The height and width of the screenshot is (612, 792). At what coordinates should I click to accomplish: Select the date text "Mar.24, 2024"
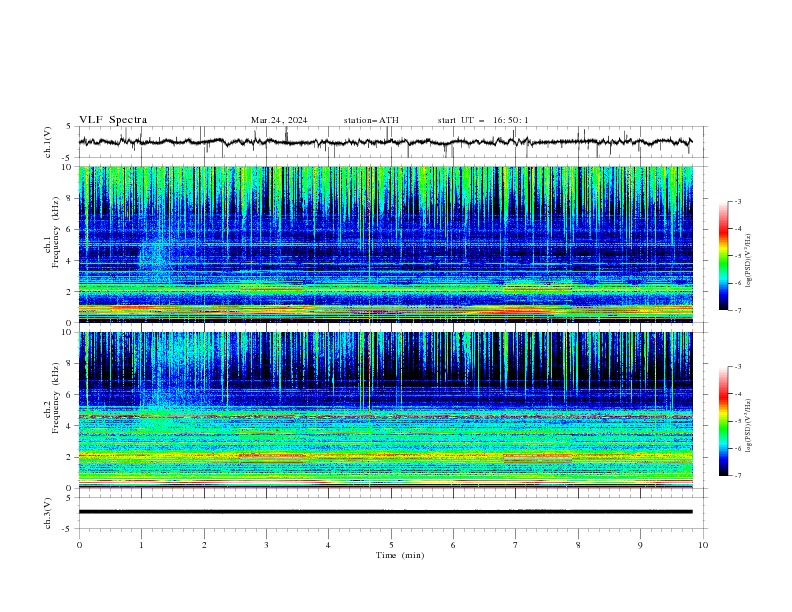coord(279,120)
